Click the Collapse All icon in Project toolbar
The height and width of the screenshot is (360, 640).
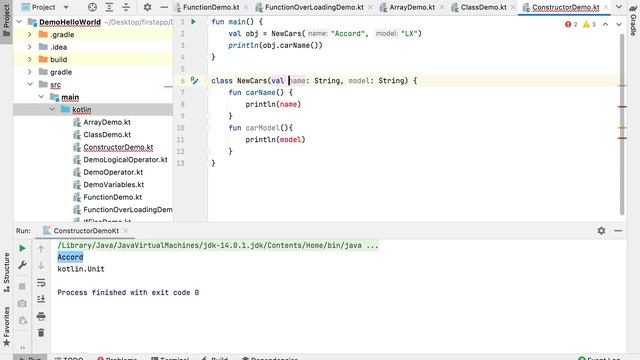[126, 7]
